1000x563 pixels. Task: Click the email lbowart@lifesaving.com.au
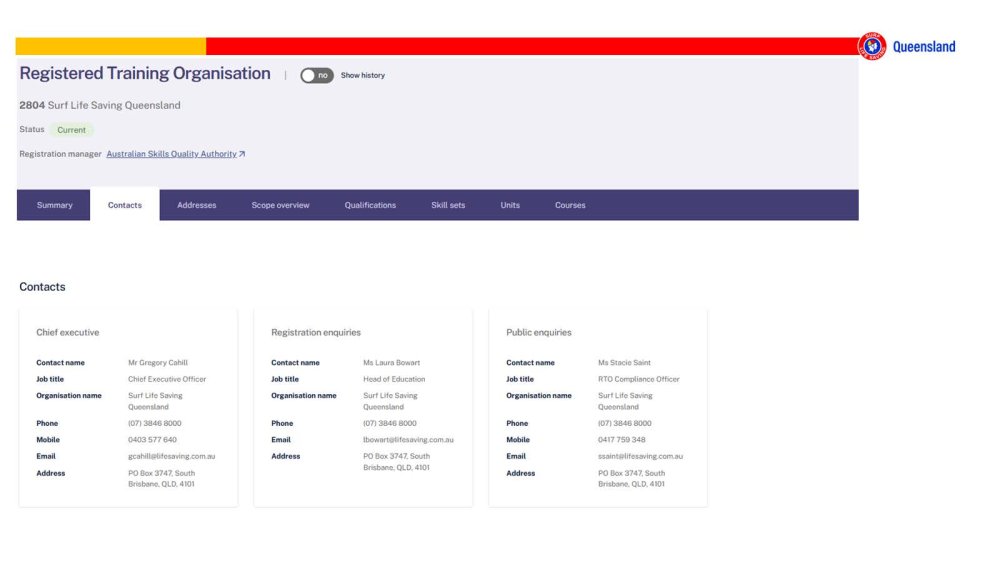click(x=408, y=440)
